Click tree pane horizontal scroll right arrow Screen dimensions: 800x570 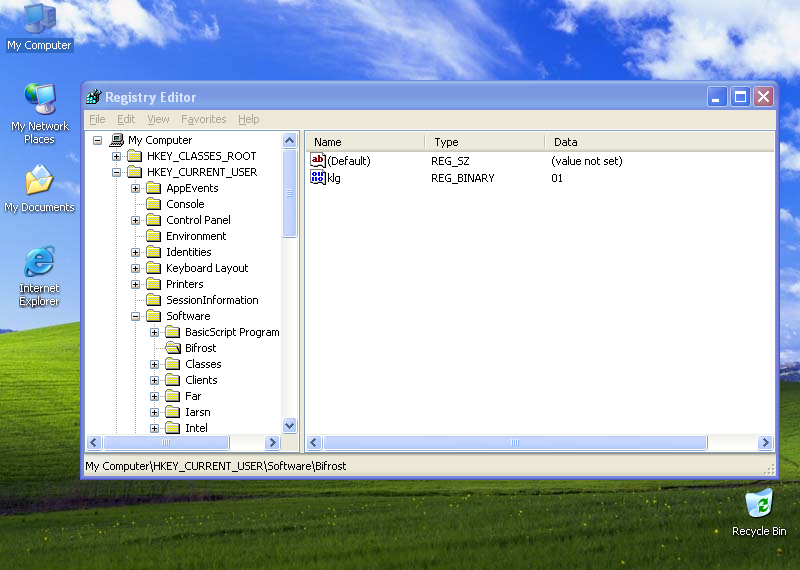(x=272, y=442)
